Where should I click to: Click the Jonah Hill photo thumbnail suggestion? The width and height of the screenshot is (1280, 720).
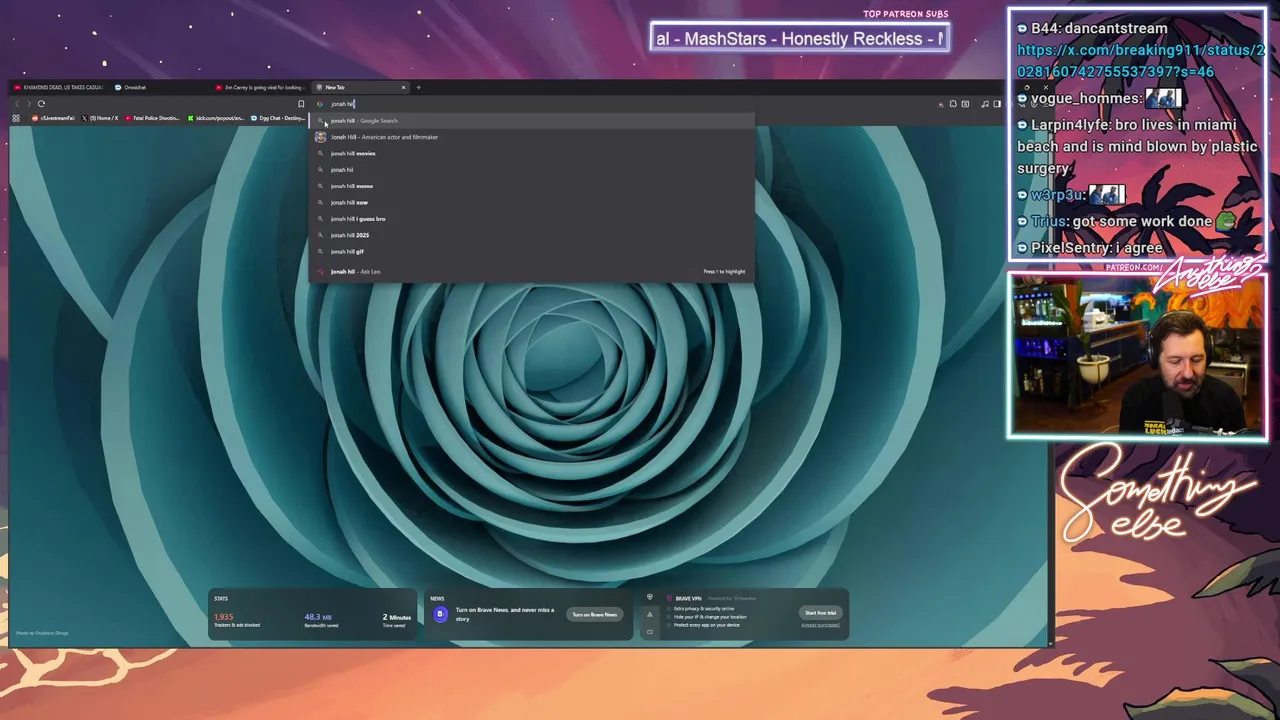(320, 137)
